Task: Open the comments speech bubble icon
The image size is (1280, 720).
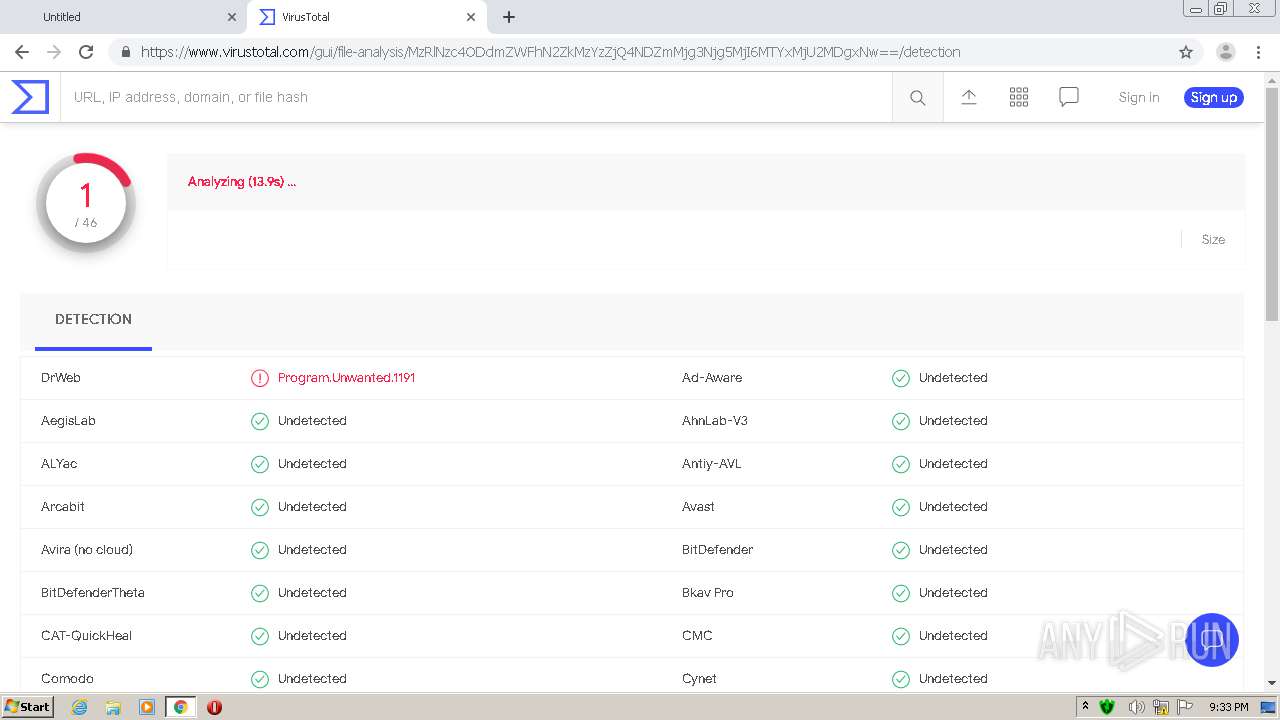Action: (x=1069, y=97)
